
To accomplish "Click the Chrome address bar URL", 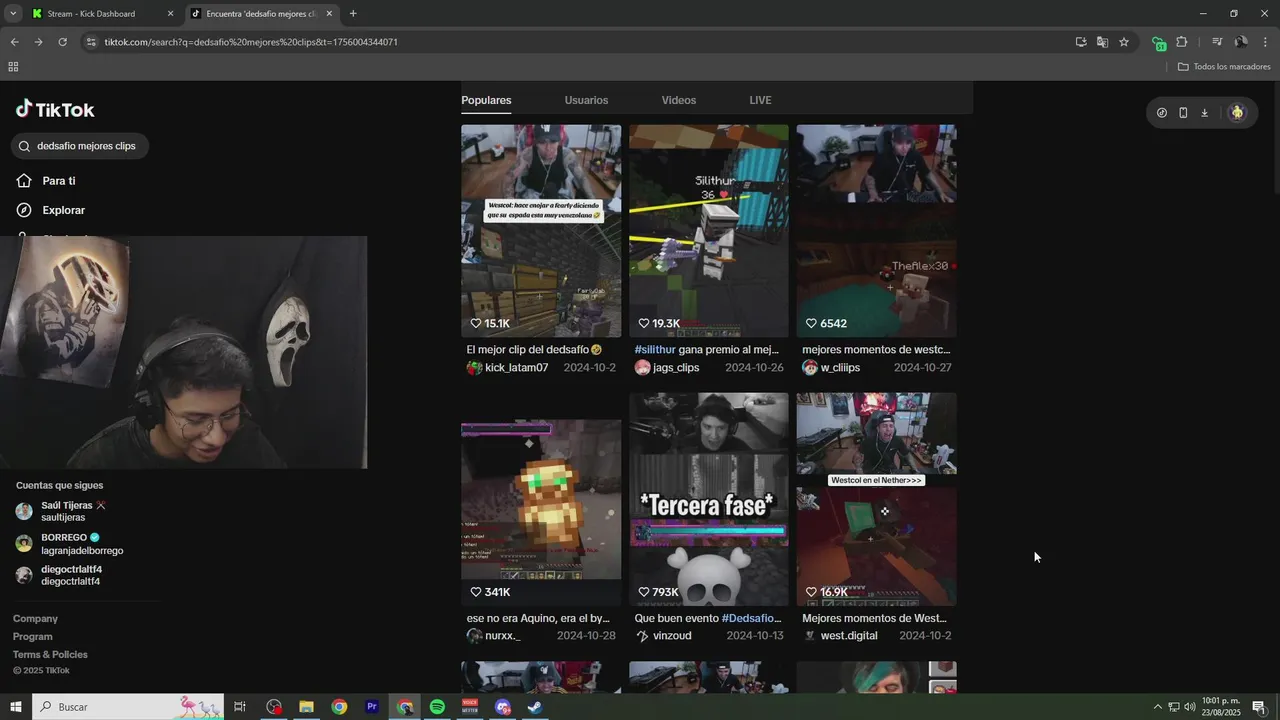I will coord(251,42).
